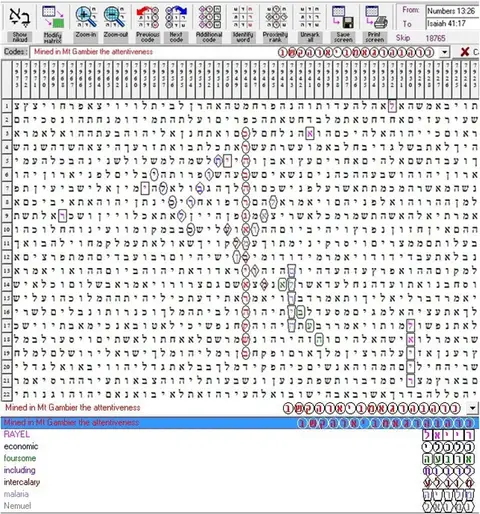Click the red X next to Codes
This screenshot has height=514, width=480.
(x=464, y=52)
